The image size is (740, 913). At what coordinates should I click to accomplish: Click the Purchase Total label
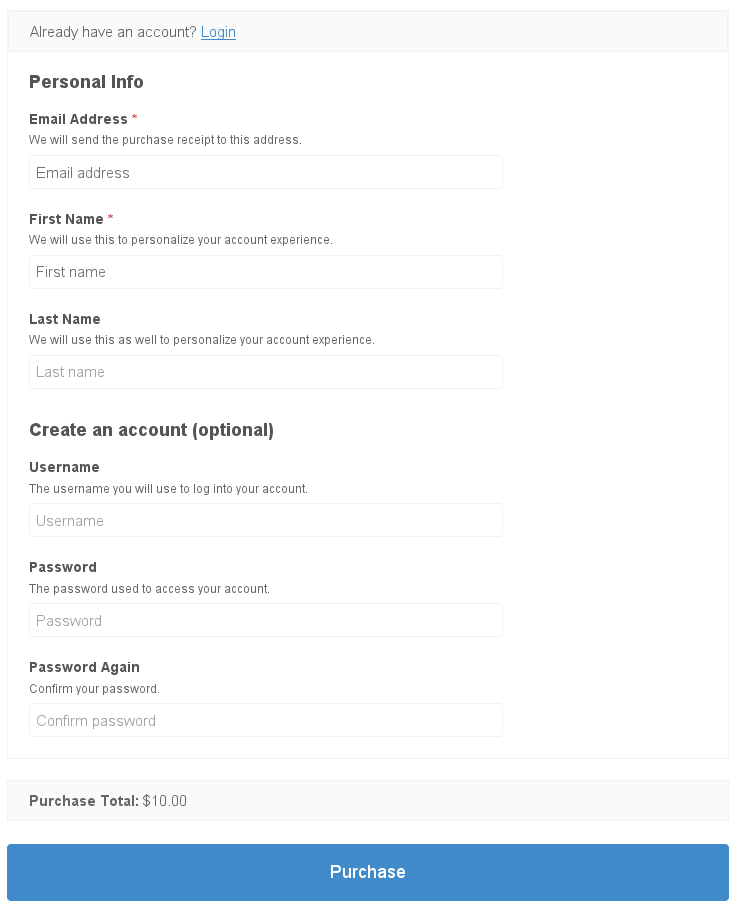point(83,801)
